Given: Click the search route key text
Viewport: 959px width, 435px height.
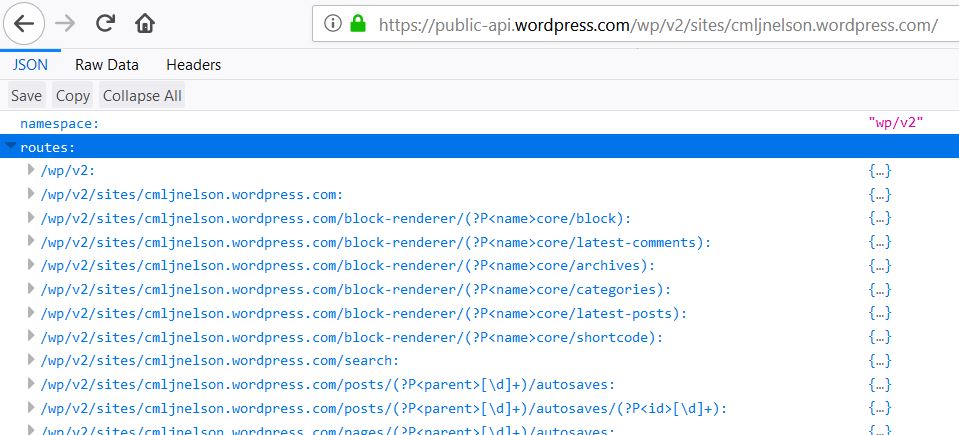Looking at the screenshot, I should pos(220,361).
